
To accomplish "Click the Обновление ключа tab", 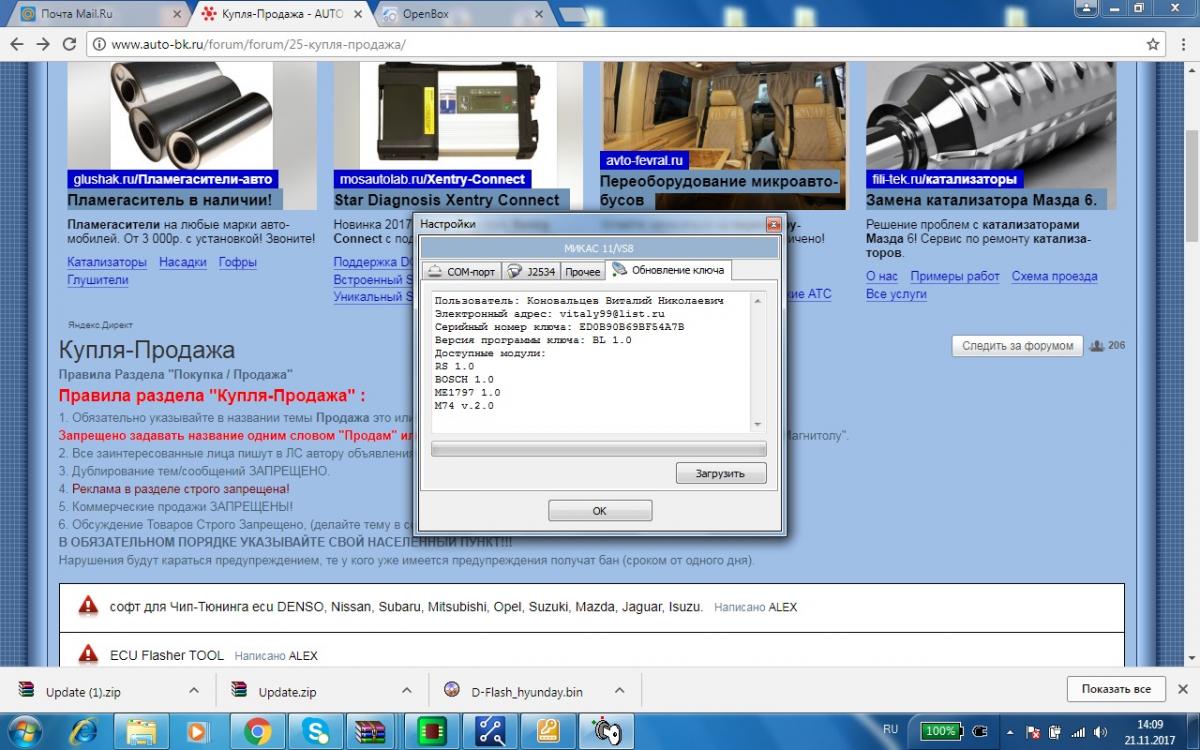I will [x=670, y=270].
